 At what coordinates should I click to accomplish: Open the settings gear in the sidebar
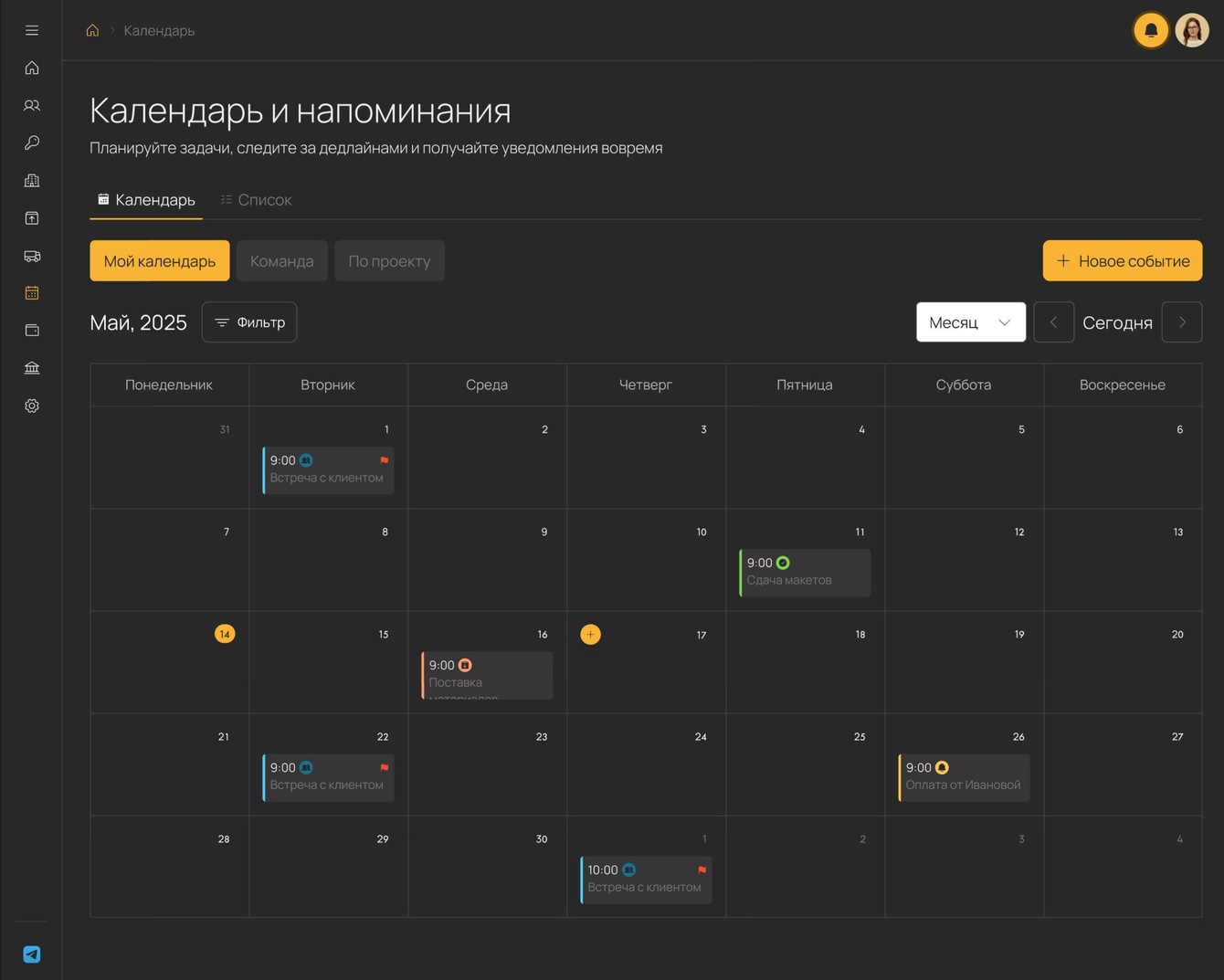[x=32, y=406]
